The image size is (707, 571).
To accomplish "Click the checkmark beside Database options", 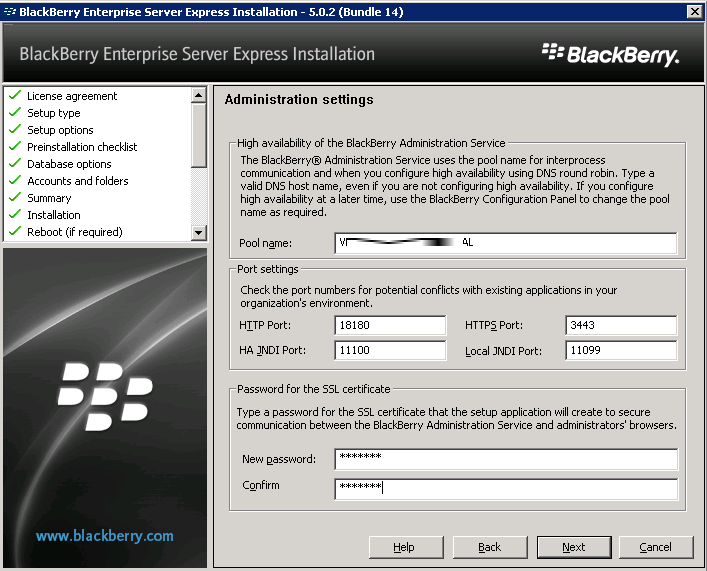I will [x=15, y=164].
